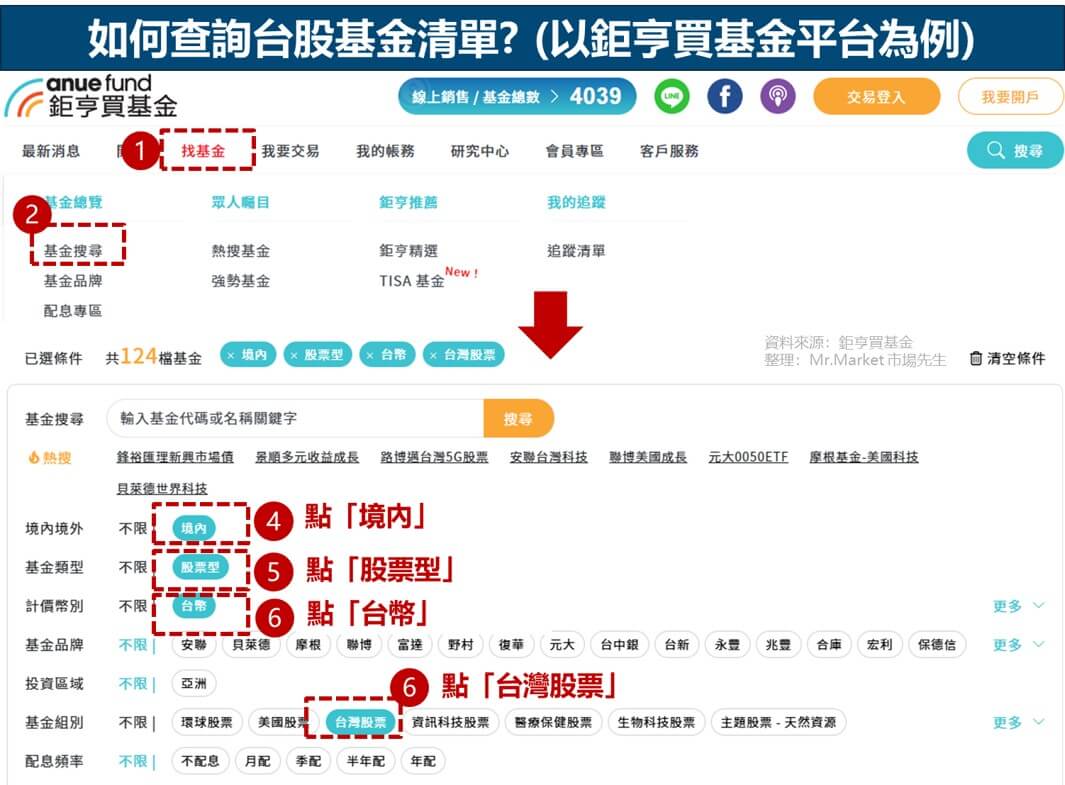
Task: Select the 醫療保健股票 fund group pill
Action: coord(553,723)
